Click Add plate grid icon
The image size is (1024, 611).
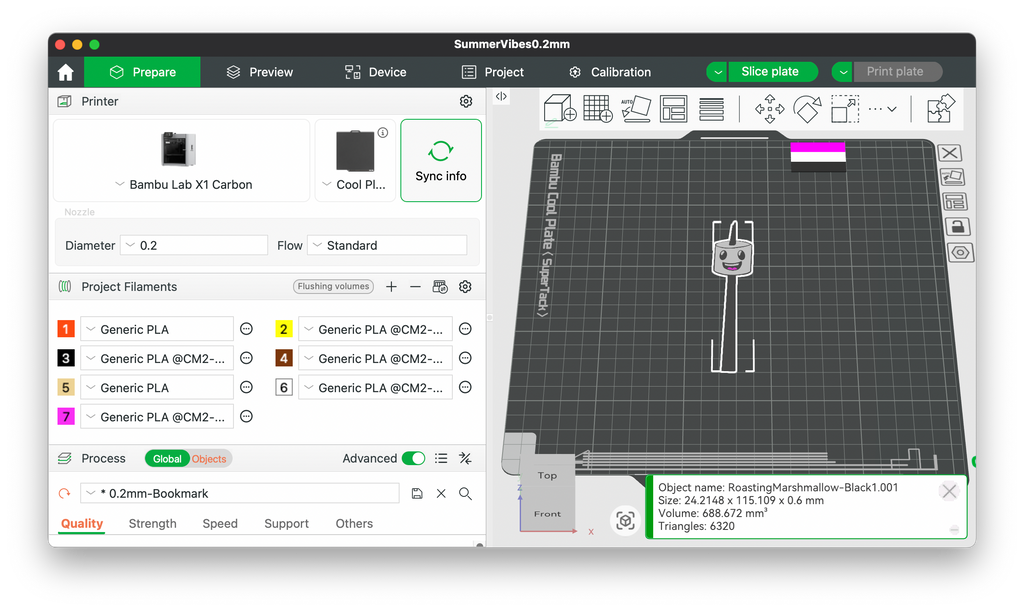pyautogui.click(x=598, y=109)
